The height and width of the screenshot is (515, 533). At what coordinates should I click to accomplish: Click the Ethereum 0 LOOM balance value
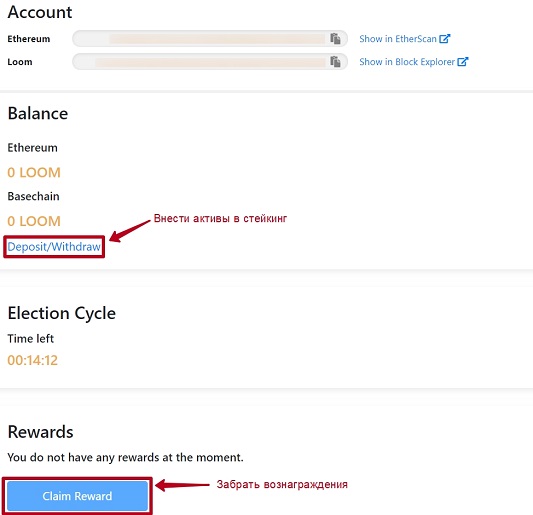pyautogui.click(x=34, y=173)
